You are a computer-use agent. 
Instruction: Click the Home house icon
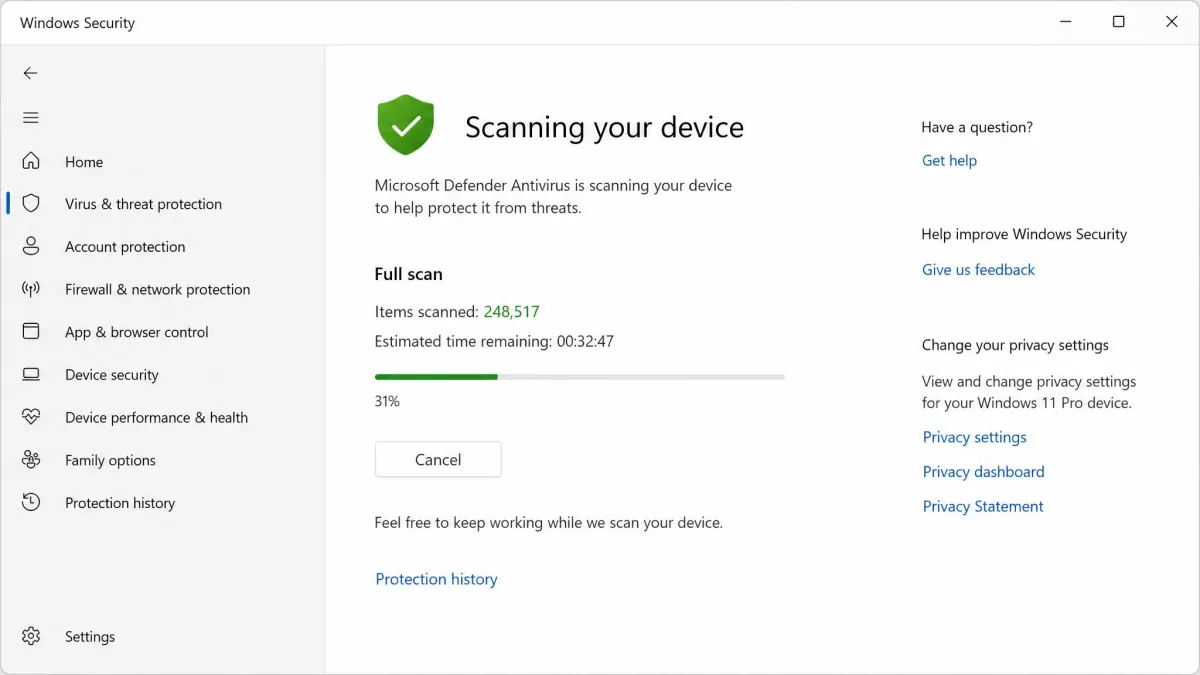(31, 161)
